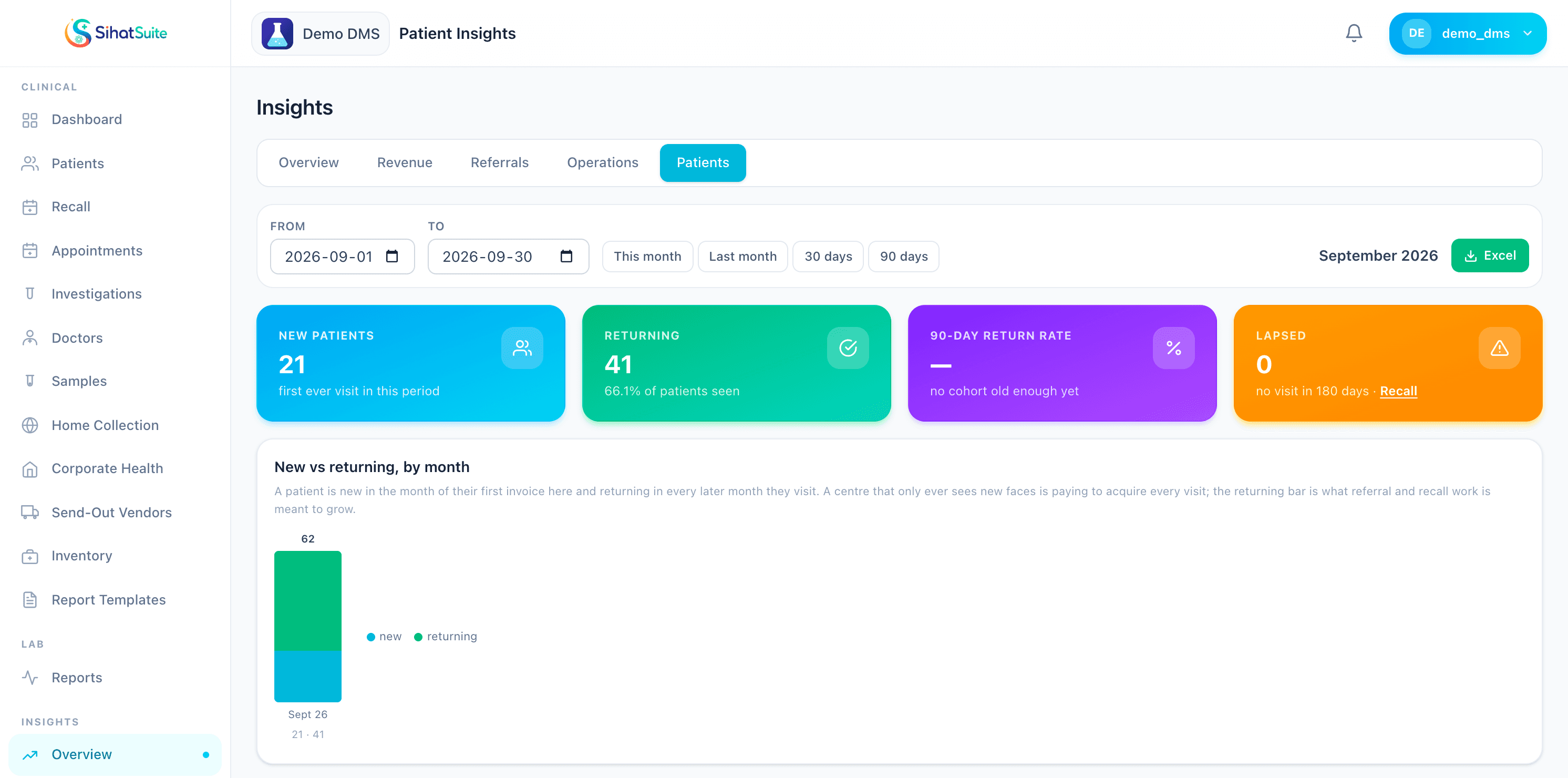Click the checkmark icon on Returning card
The width and height of the screenshot is (1568, 778).
pyautogui.click(x=847, y=348)
